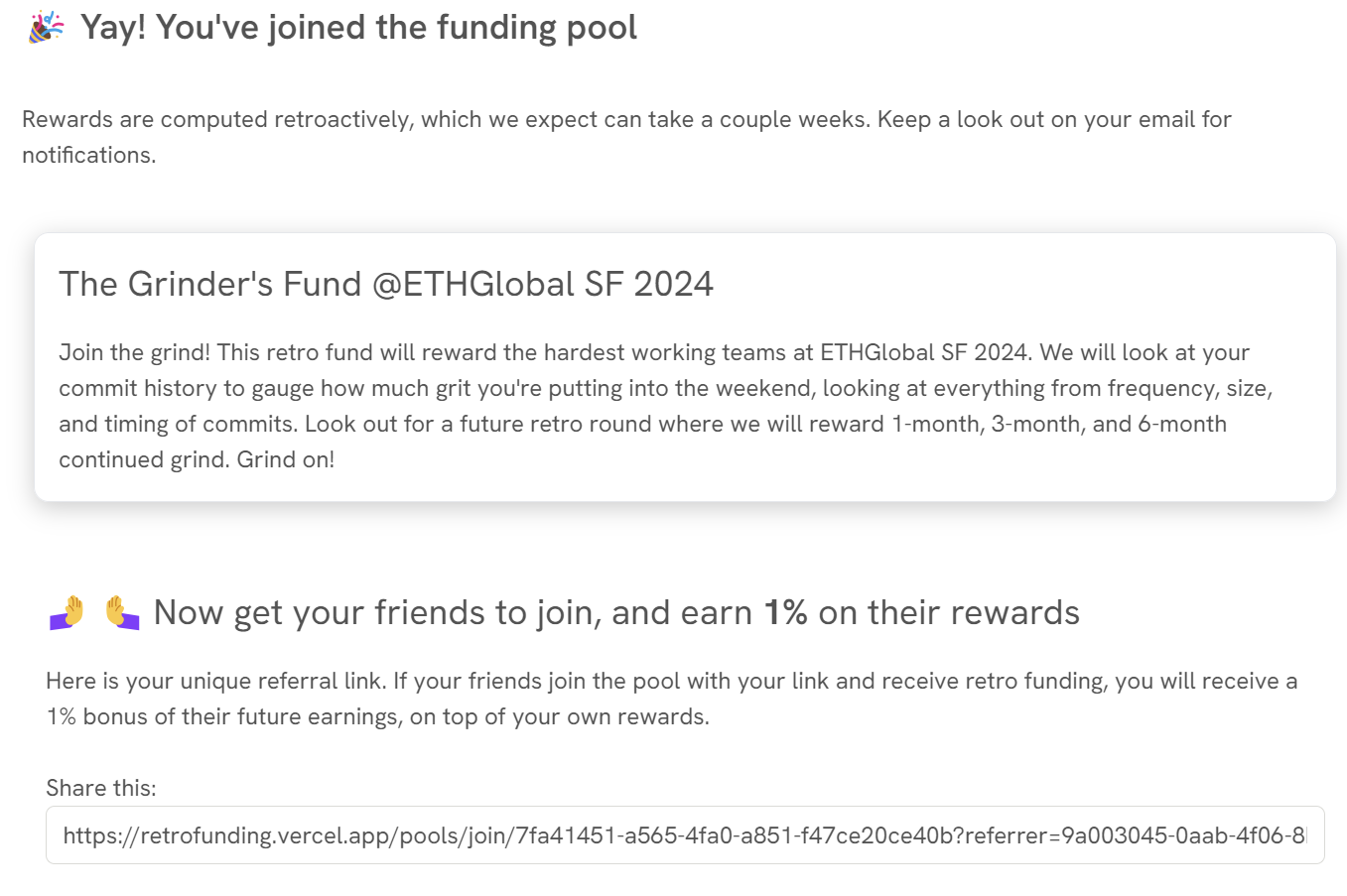
Task: Click the first raised-hand emoji
Action: coord(67,612)
